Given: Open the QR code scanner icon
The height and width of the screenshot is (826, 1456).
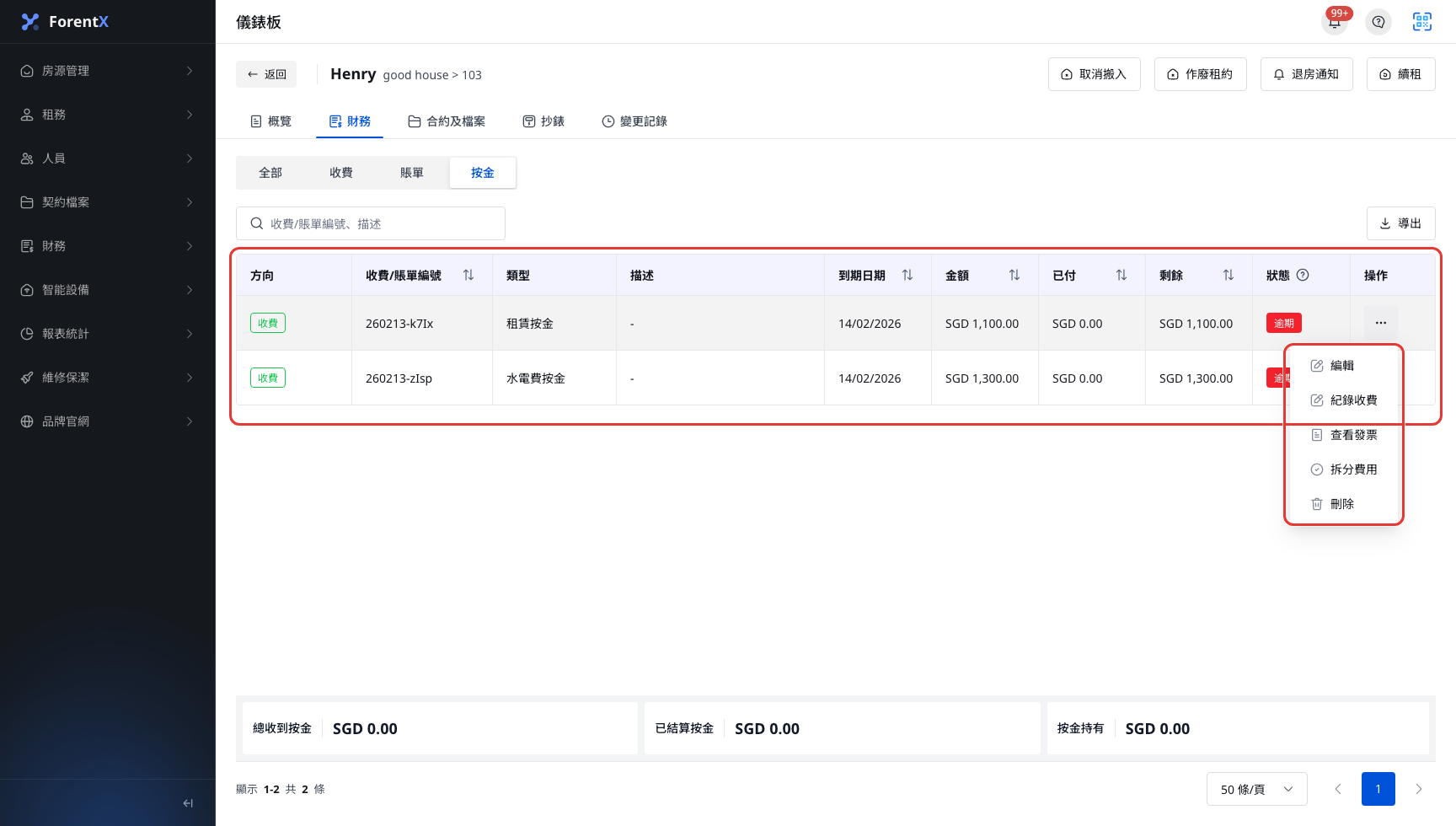Looking at the screenshot, I should tap(1422, 22).
